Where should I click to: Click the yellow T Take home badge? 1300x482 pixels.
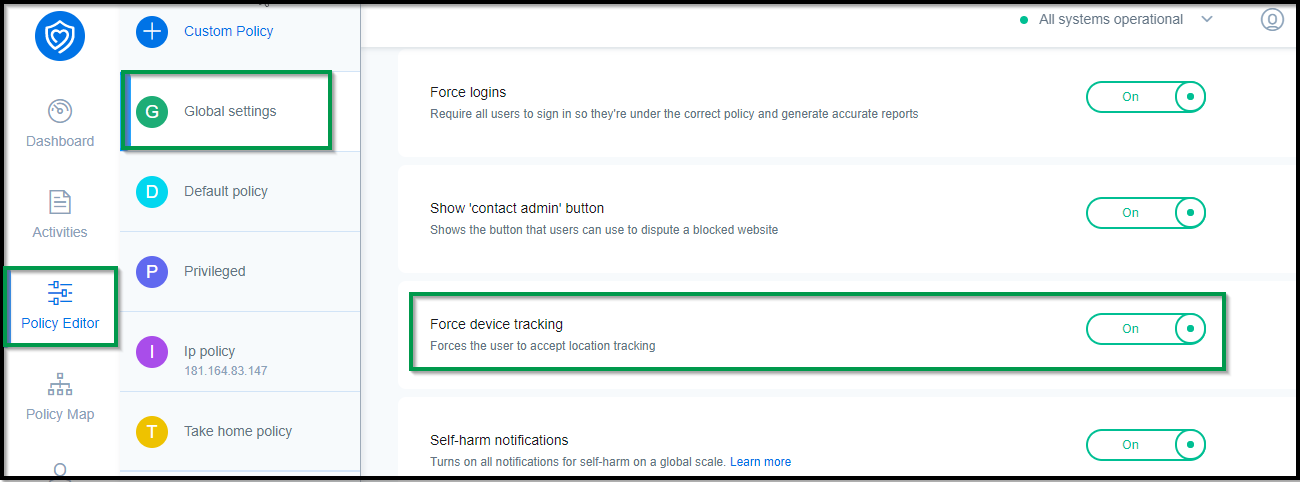pyautogui.click(x=152, y=431)
